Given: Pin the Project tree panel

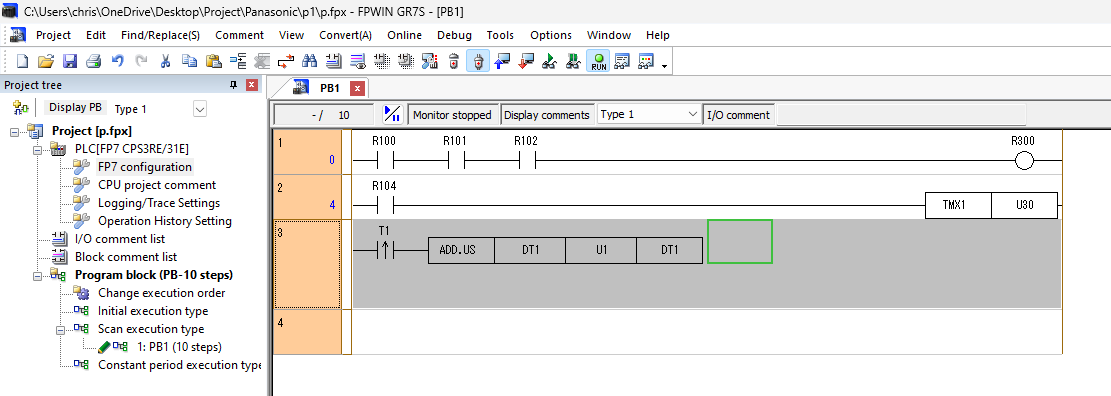Looking at the screenshot, I should coord(233,85).
